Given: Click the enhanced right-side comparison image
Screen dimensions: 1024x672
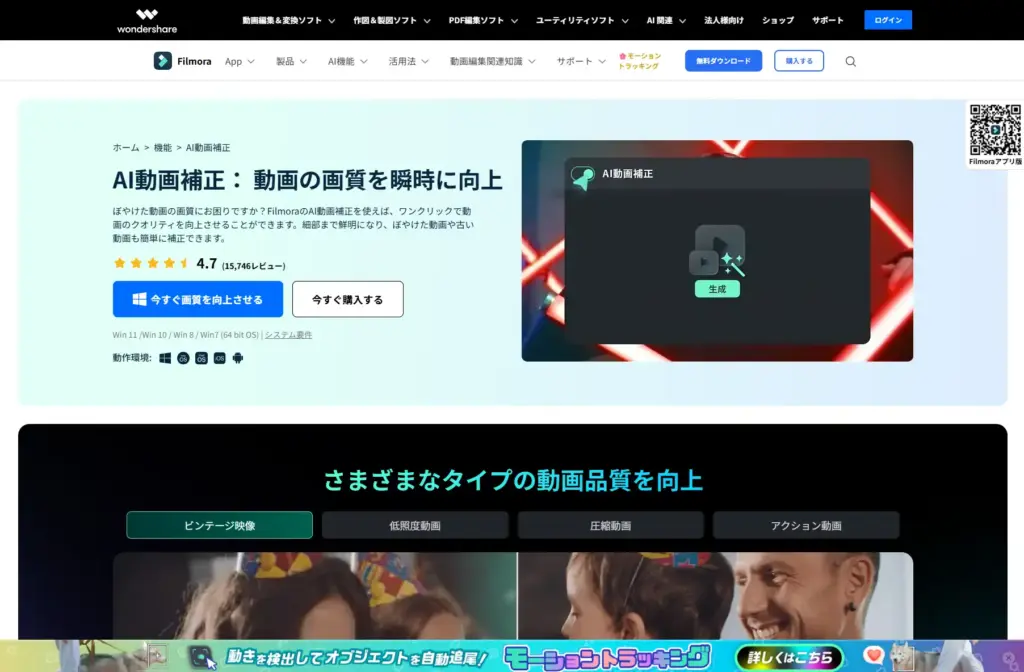Looking at the screenshot, I should 716,596.
